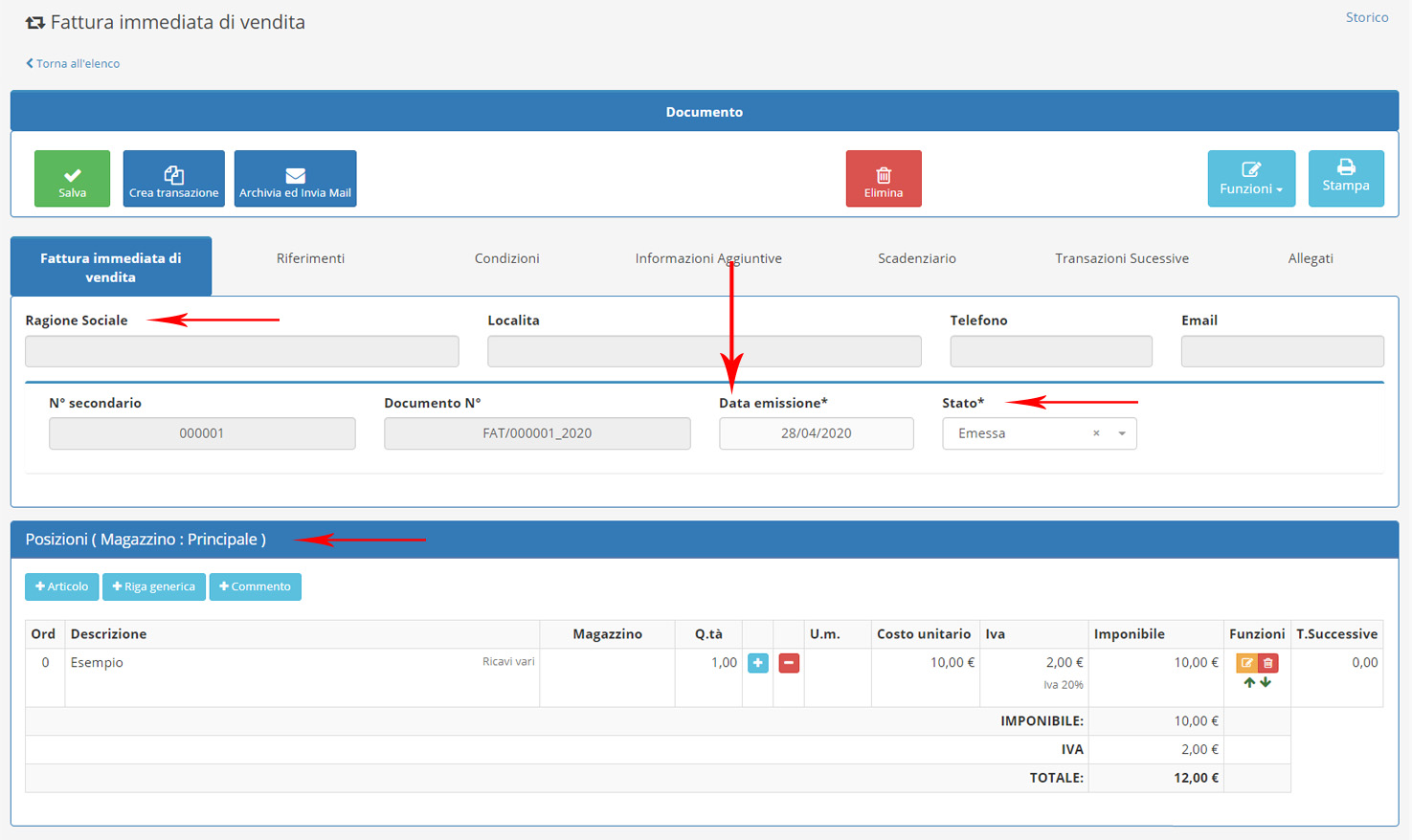
Task: Add a Riga generica to positions
Action: [x=153, y=586]
